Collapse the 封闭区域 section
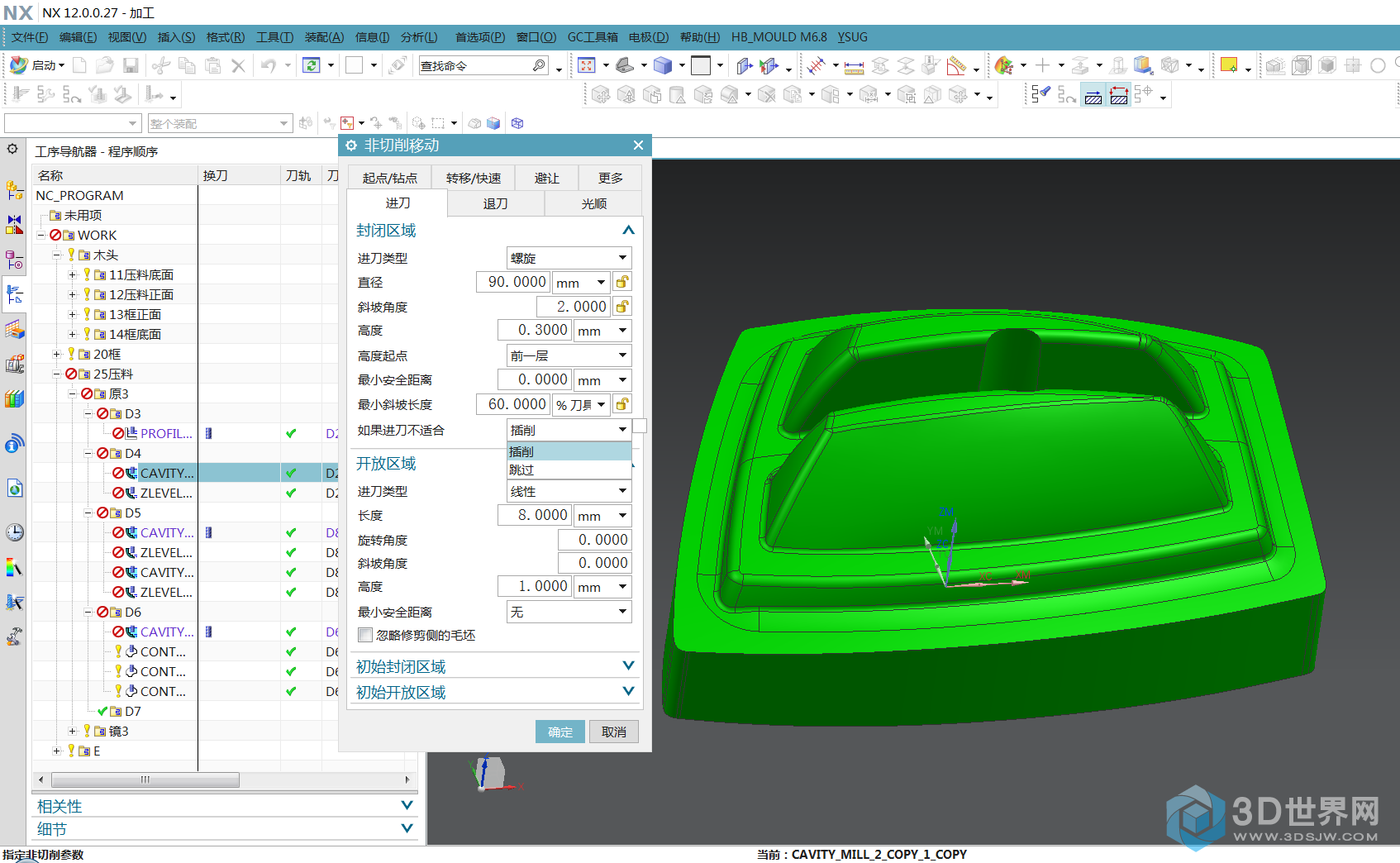1400x863 pixels. tap(628, 230)
